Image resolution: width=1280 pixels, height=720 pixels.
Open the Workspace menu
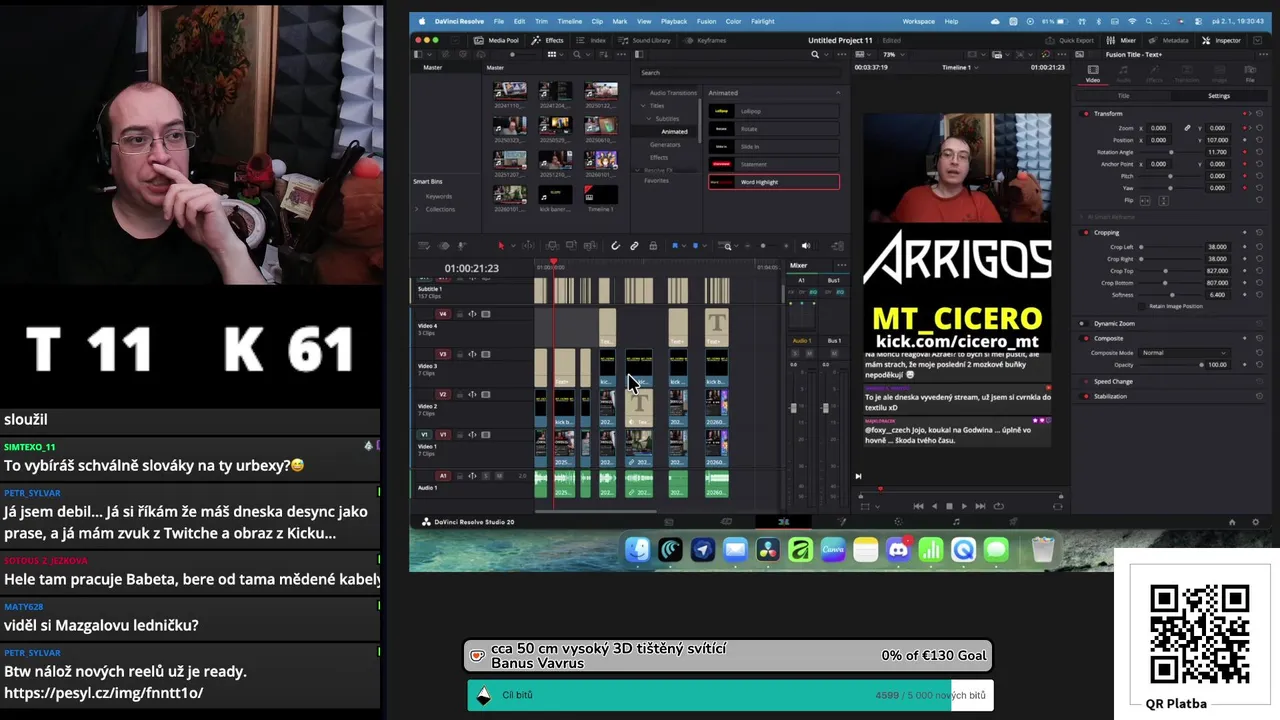918,21
